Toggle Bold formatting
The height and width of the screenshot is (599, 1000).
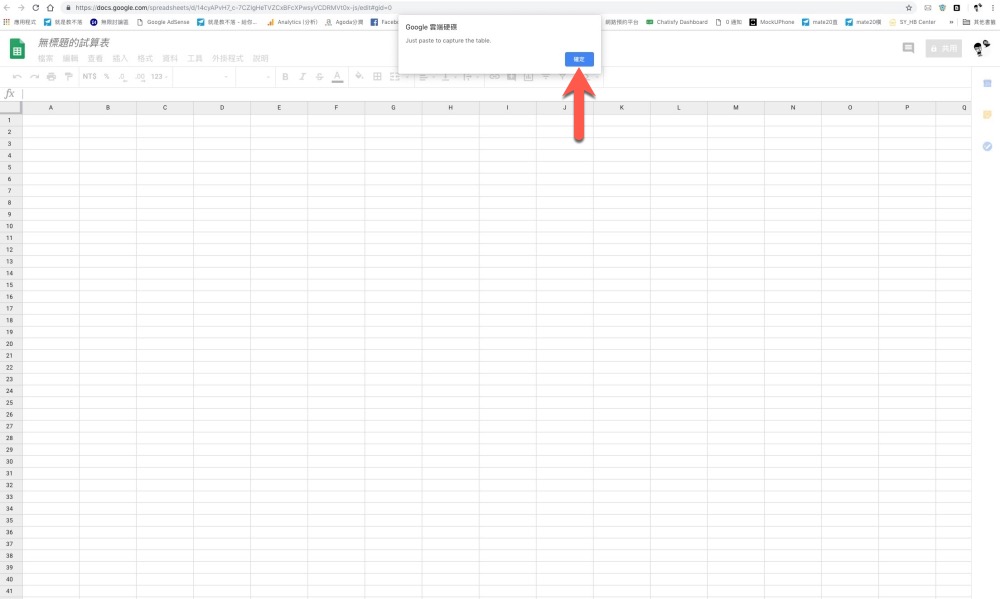point(285,77)
